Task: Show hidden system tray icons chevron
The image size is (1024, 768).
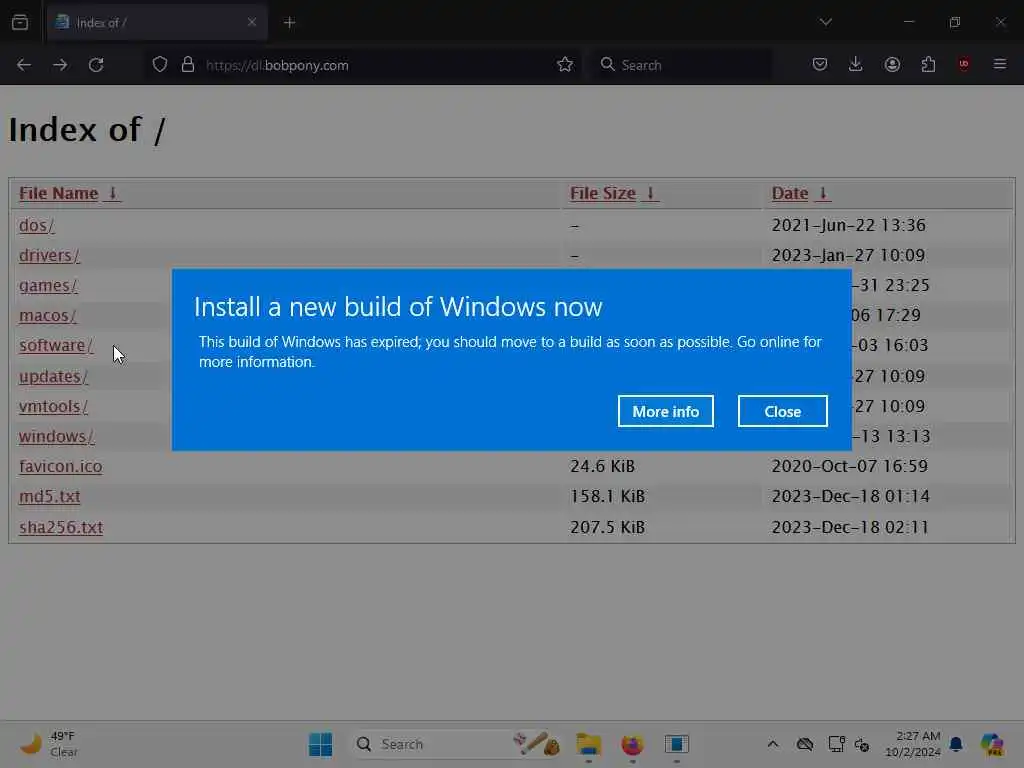Action: [773, 744]
